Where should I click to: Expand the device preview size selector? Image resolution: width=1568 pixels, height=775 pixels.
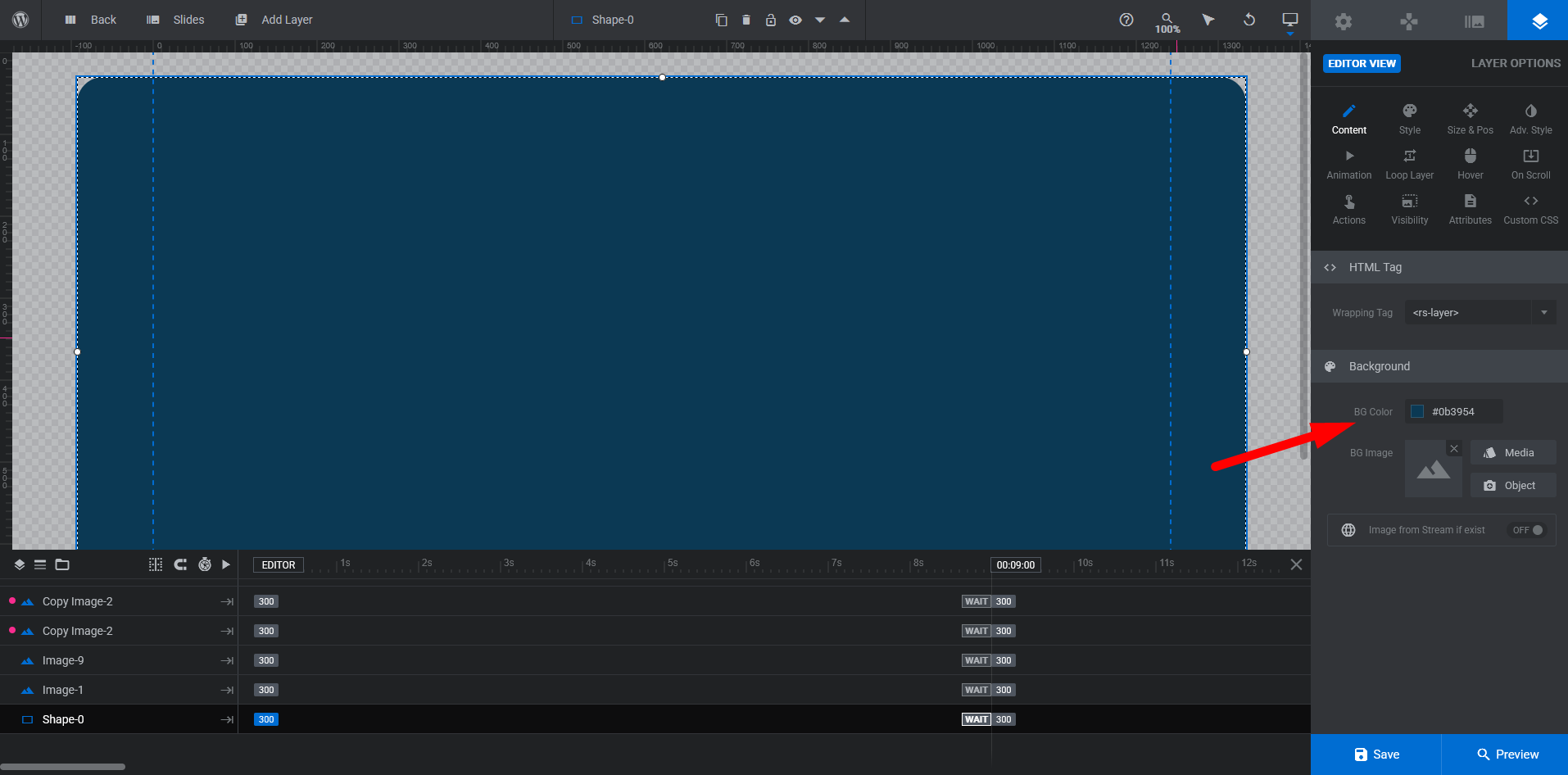[x=1289, y=21]
